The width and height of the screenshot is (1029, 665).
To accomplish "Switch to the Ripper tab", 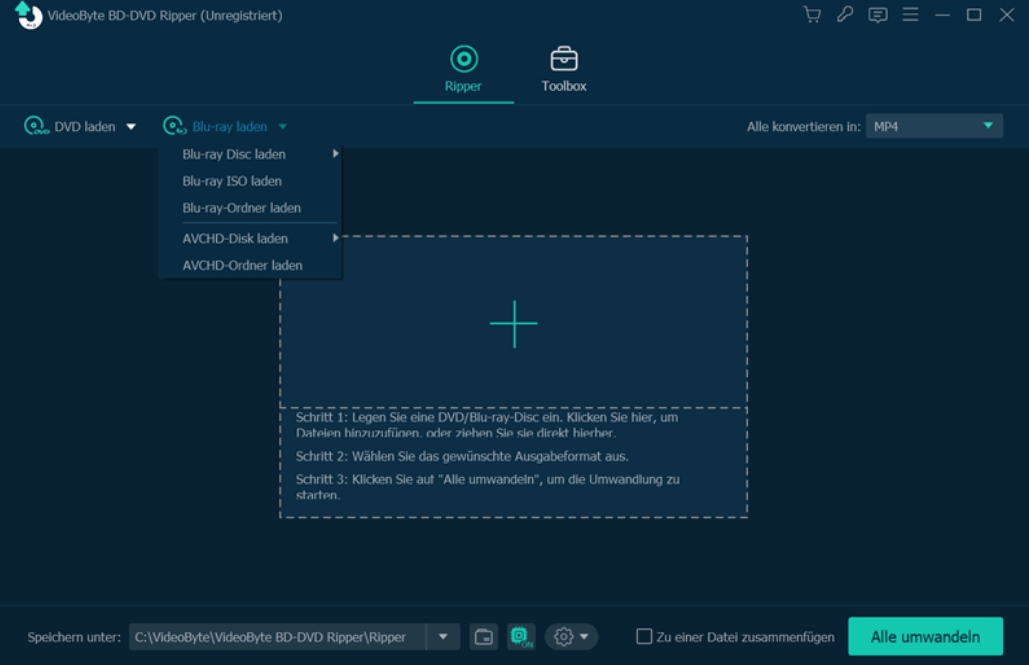I will [463, 69].
